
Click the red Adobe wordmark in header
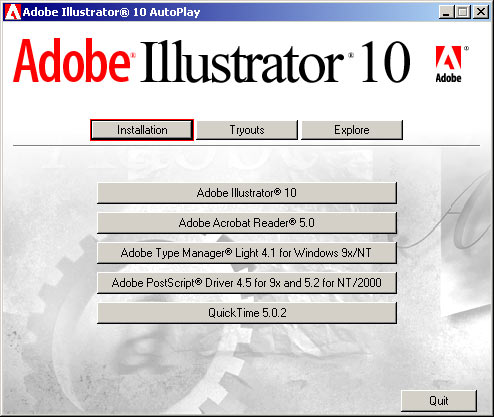click(x=72, y=61)
